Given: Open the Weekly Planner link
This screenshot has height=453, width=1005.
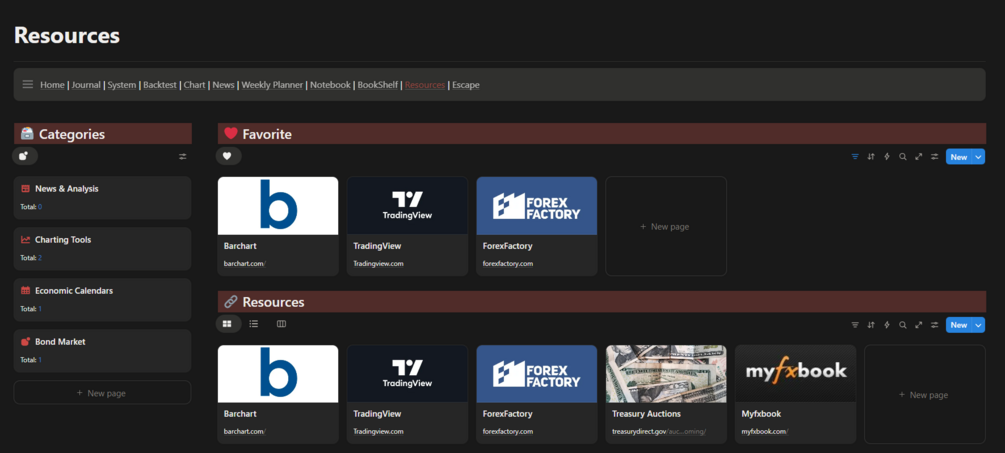Looking at the screenshot, I should pyautogui.click(x=272, y=85).
